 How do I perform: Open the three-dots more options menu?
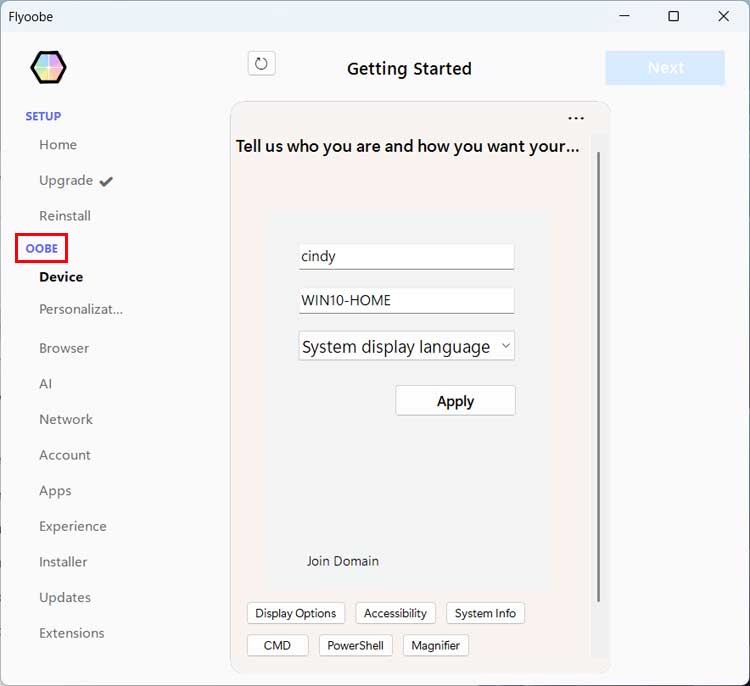pos(576,118)
